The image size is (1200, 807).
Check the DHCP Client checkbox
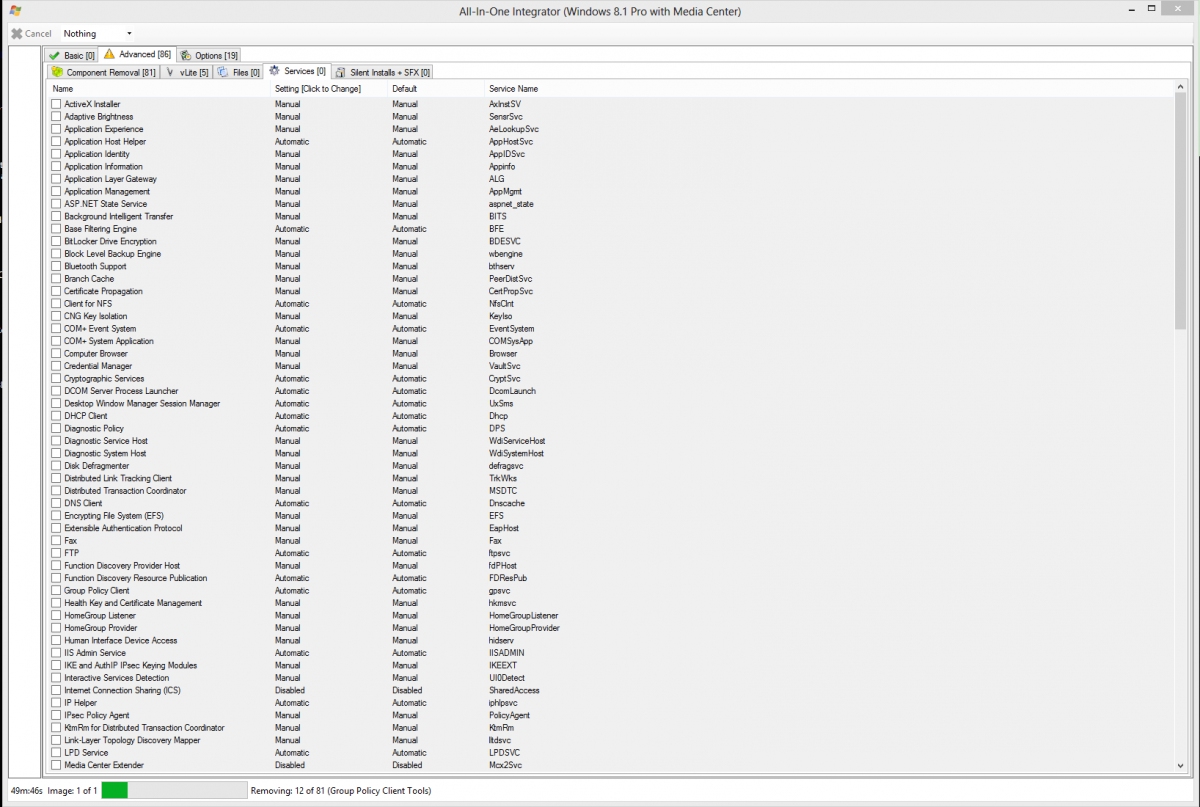tap(56, 416)
